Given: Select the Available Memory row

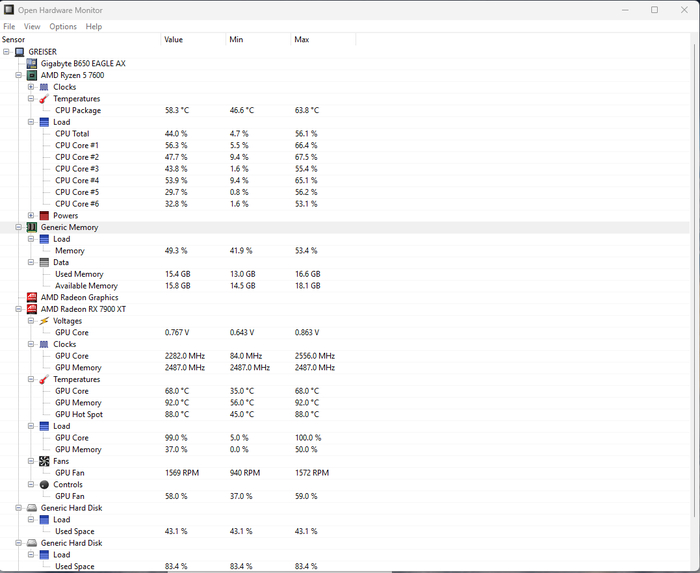Looking at the screenshot, I should click(x=345, y=286).
